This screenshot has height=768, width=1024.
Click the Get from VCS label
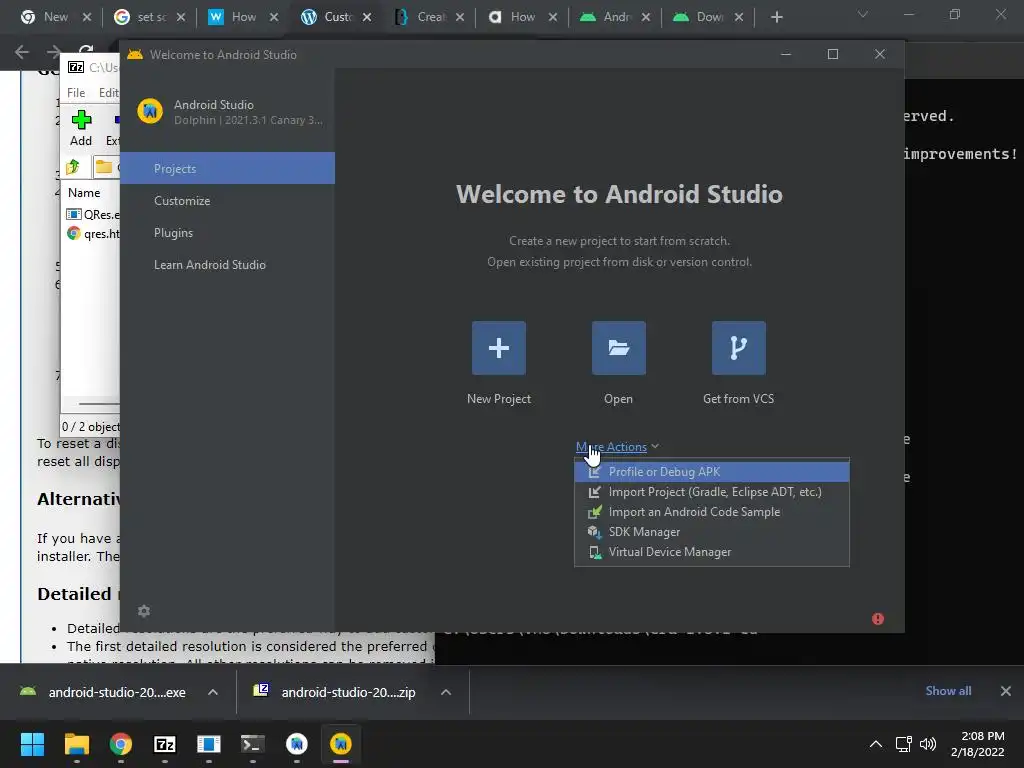[739, 398]
